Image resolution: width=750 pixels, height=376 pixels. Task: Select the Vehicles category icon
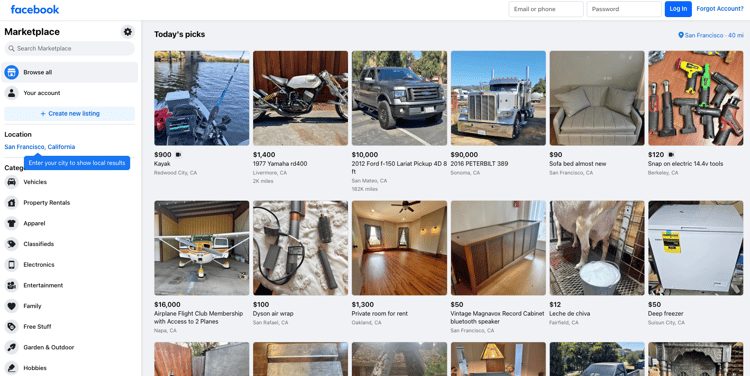(11, 182)
